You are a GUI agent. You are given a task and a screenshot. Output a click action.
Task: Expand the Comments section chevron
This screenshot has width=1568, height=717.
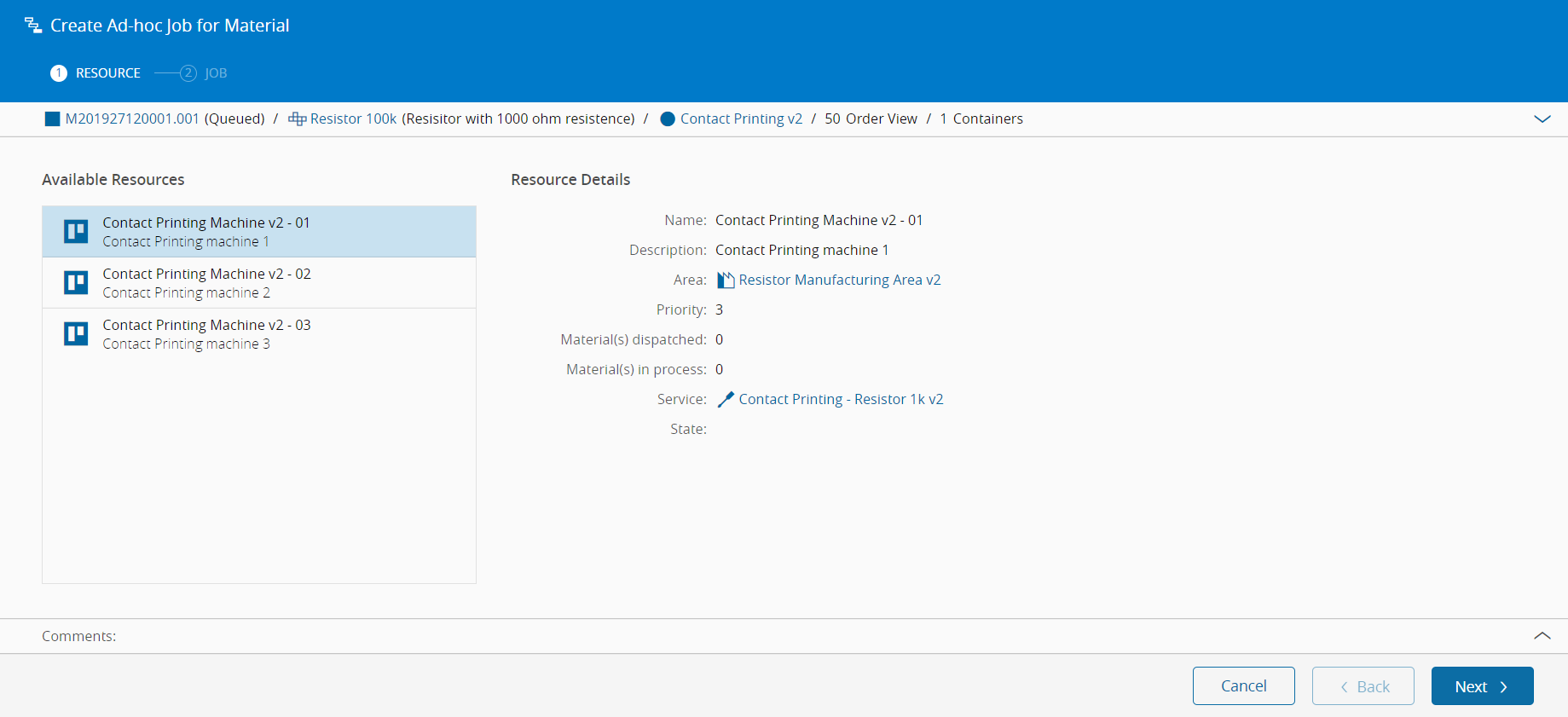(1542, 636)
